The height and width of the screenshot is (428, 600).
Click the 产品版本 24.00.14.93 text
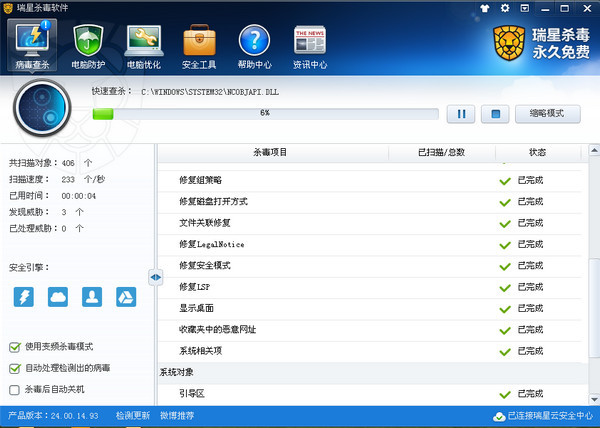53,416
